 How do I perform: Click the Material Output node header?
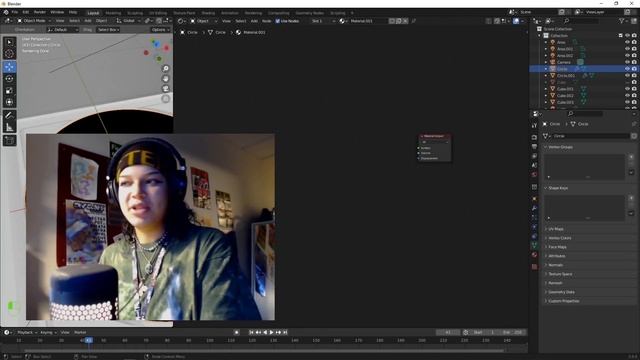tap(434, 136)
